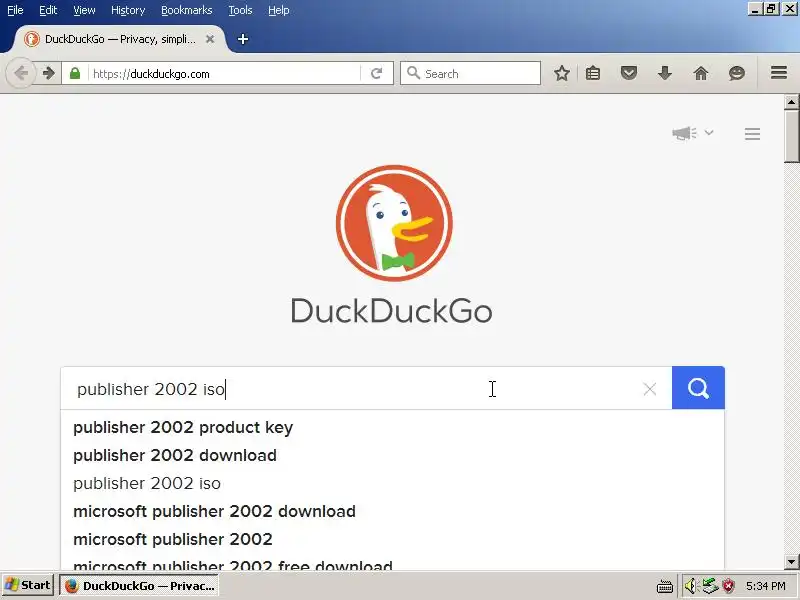Open the View menu

tap(84, 10)
